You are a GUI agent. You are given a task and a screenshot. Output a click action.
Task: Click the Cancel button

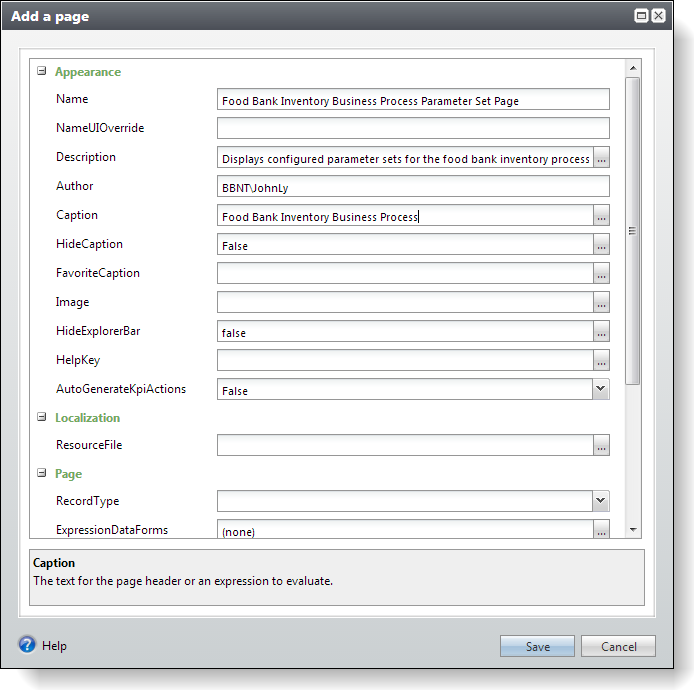pos(618,646)
